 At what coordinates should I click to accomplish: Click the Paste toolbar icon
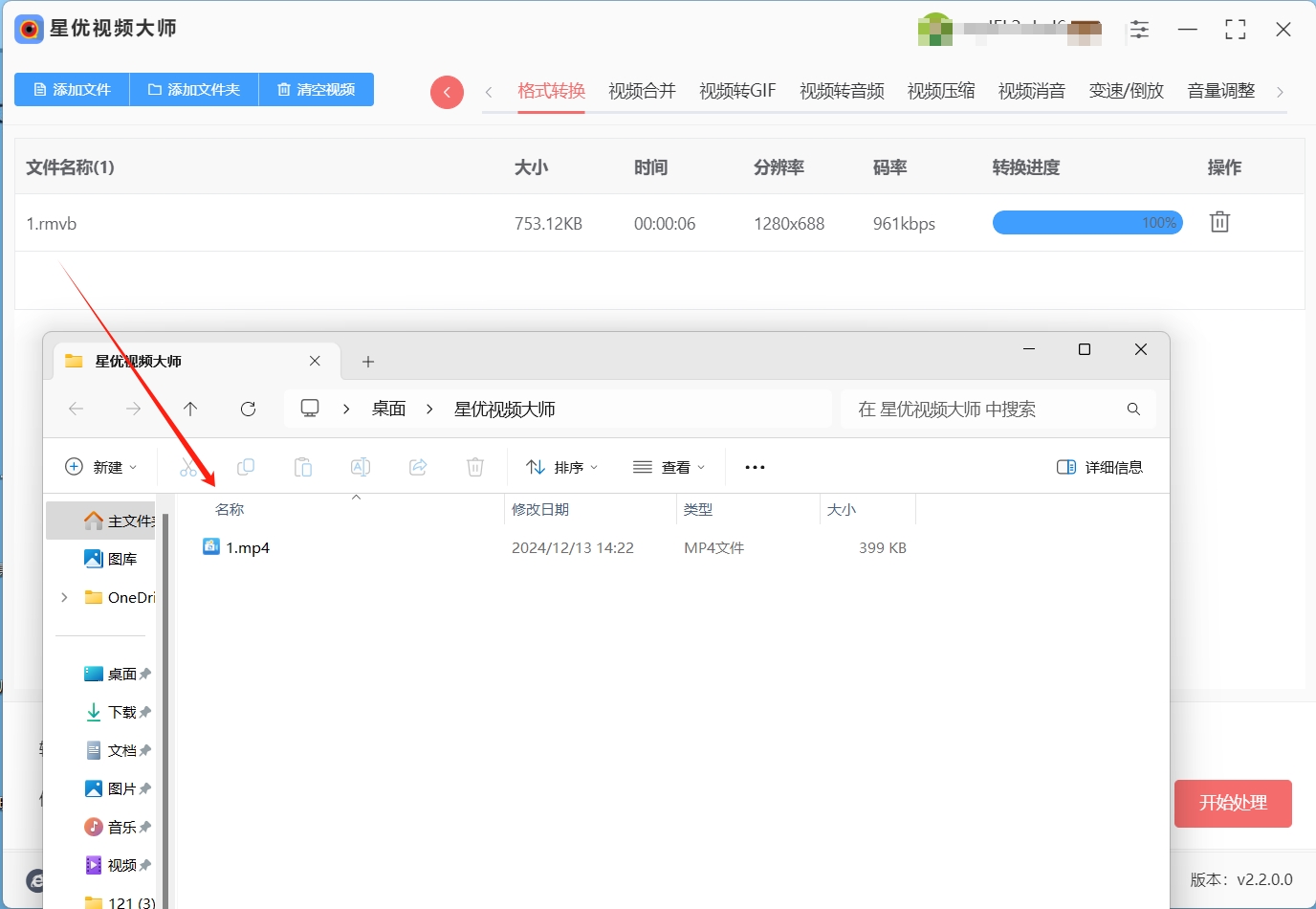click(303, 467)
